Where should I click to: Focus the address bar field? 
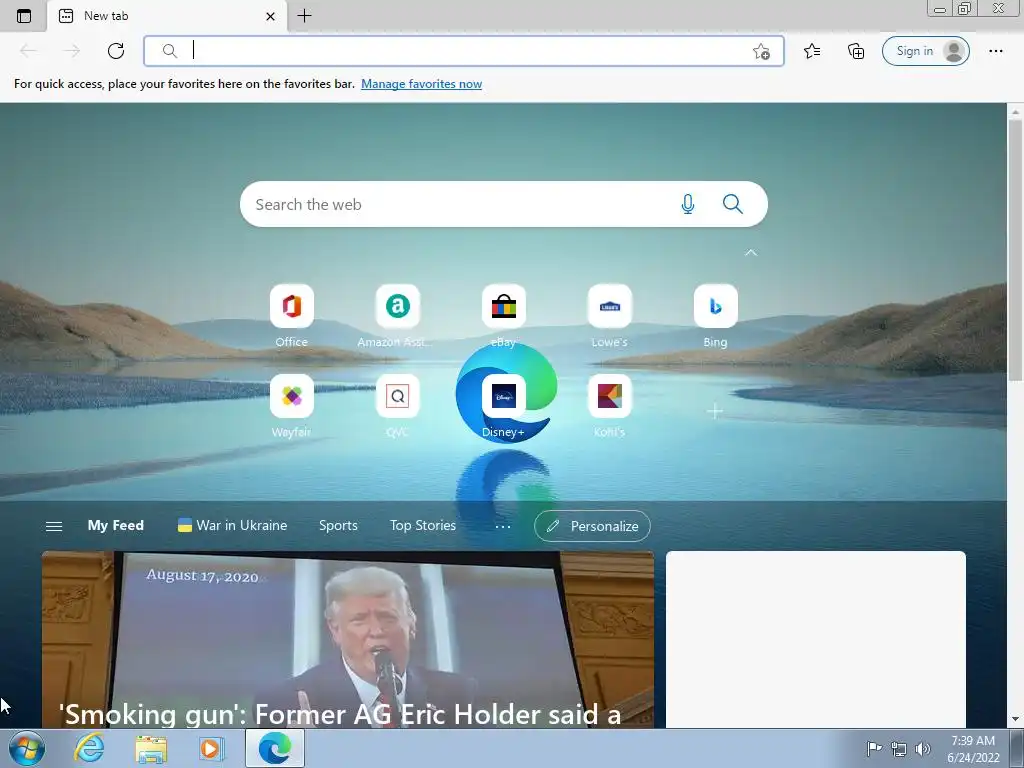[x=464, y=51]
